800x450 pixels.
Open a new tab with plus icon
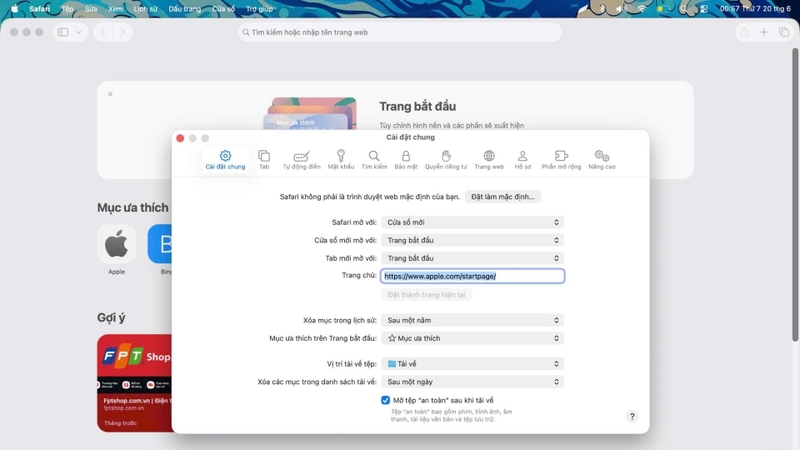[x=764, y=32]
